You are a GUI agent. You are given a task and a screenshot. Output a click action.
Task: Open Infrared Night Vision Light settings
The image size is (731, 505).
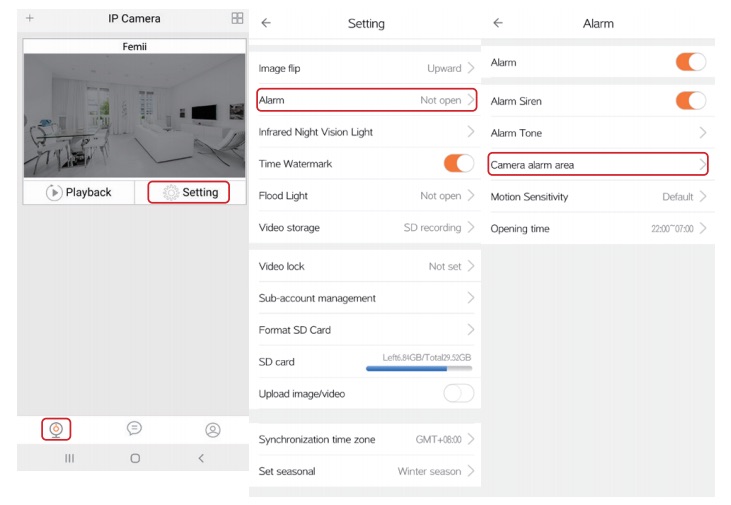[365, 132]
